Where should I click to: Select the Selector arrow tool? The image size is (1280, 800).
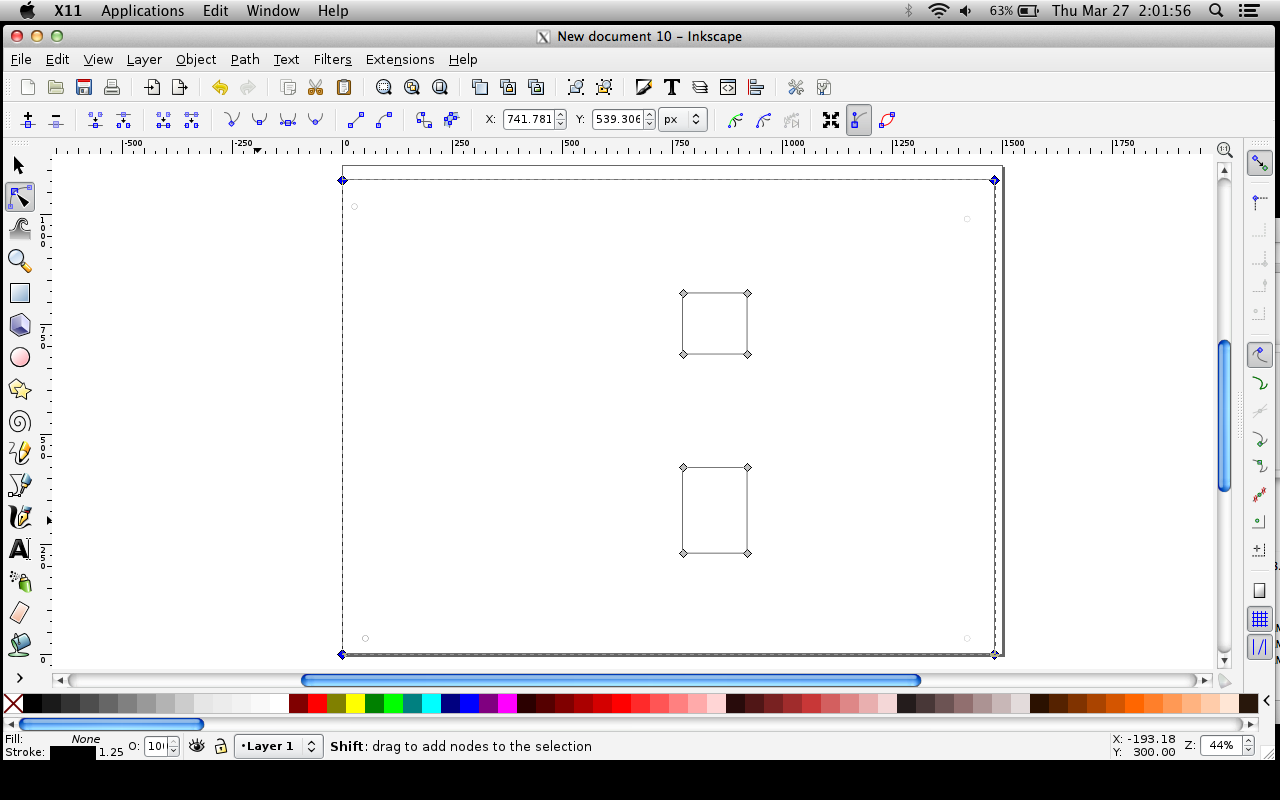[19, 165]
